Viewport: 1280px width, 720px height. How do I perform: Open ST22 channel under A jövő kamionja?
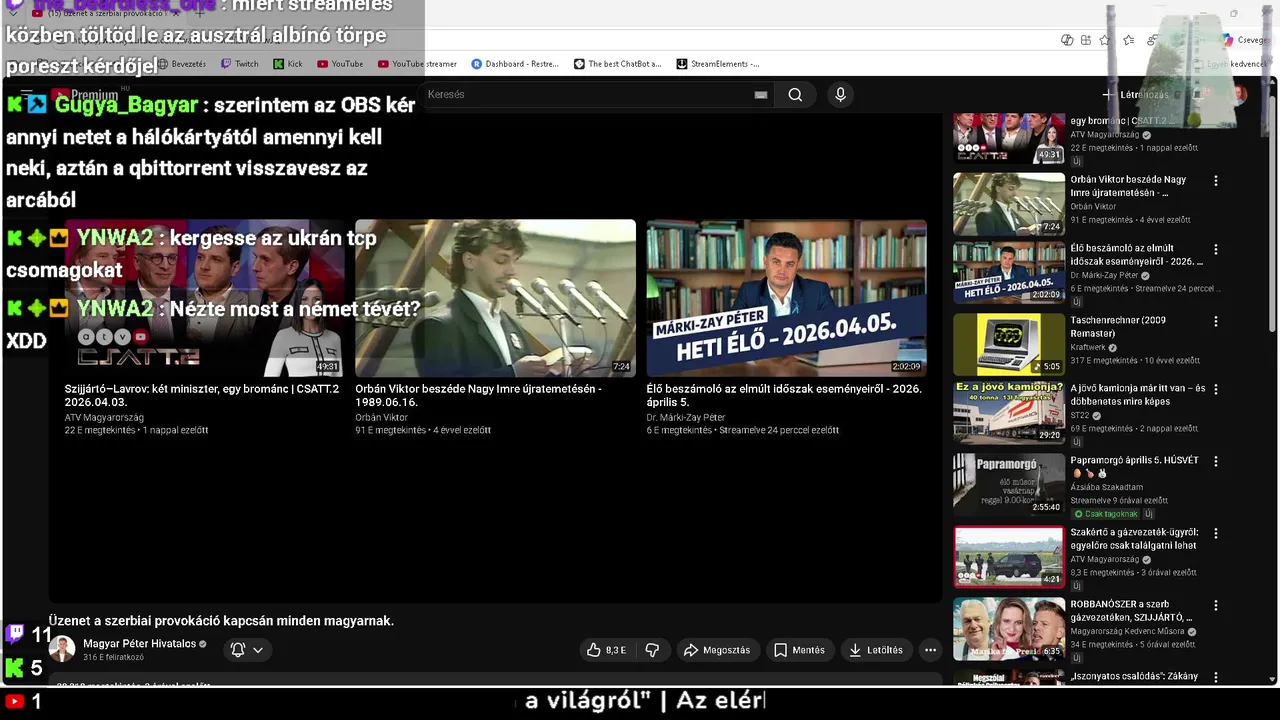tap(1080, 415)
